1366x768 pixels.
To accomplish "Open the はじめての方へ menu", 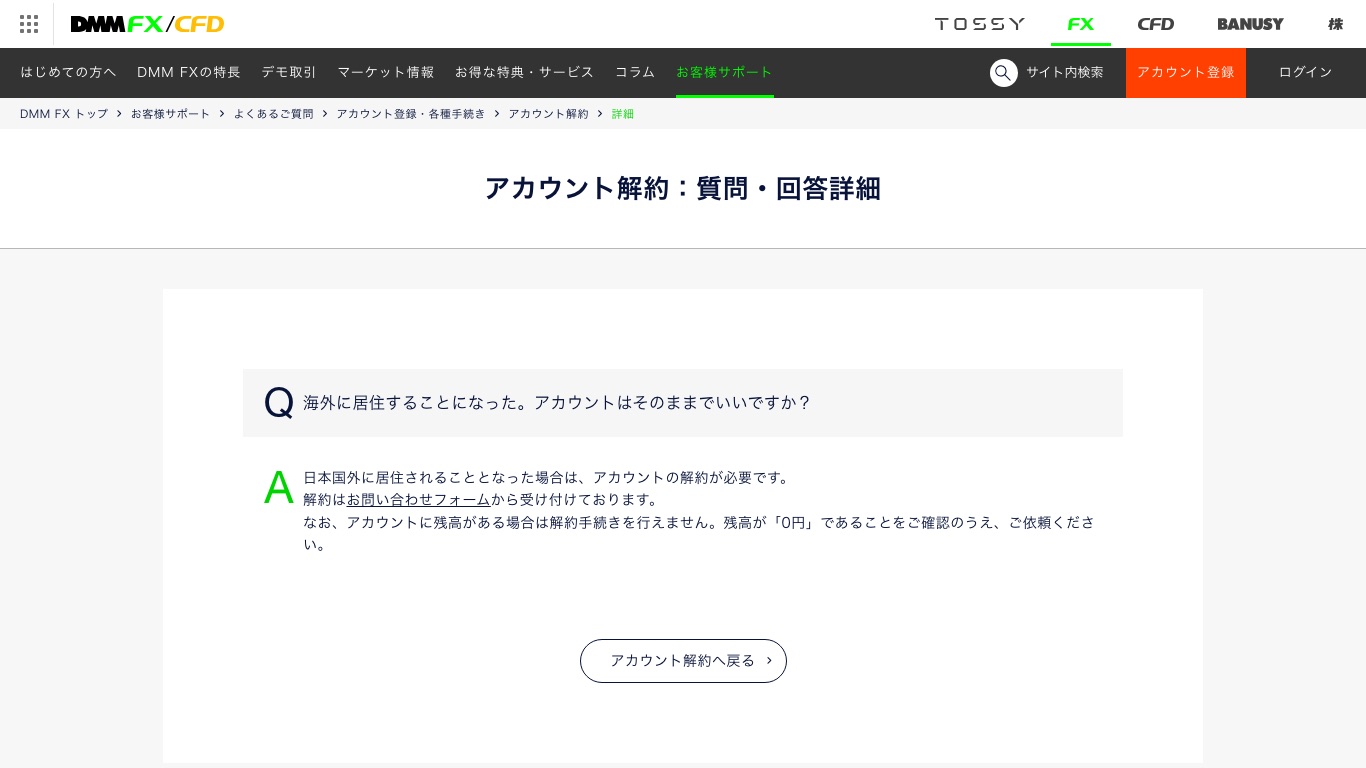I will [69, 72].
